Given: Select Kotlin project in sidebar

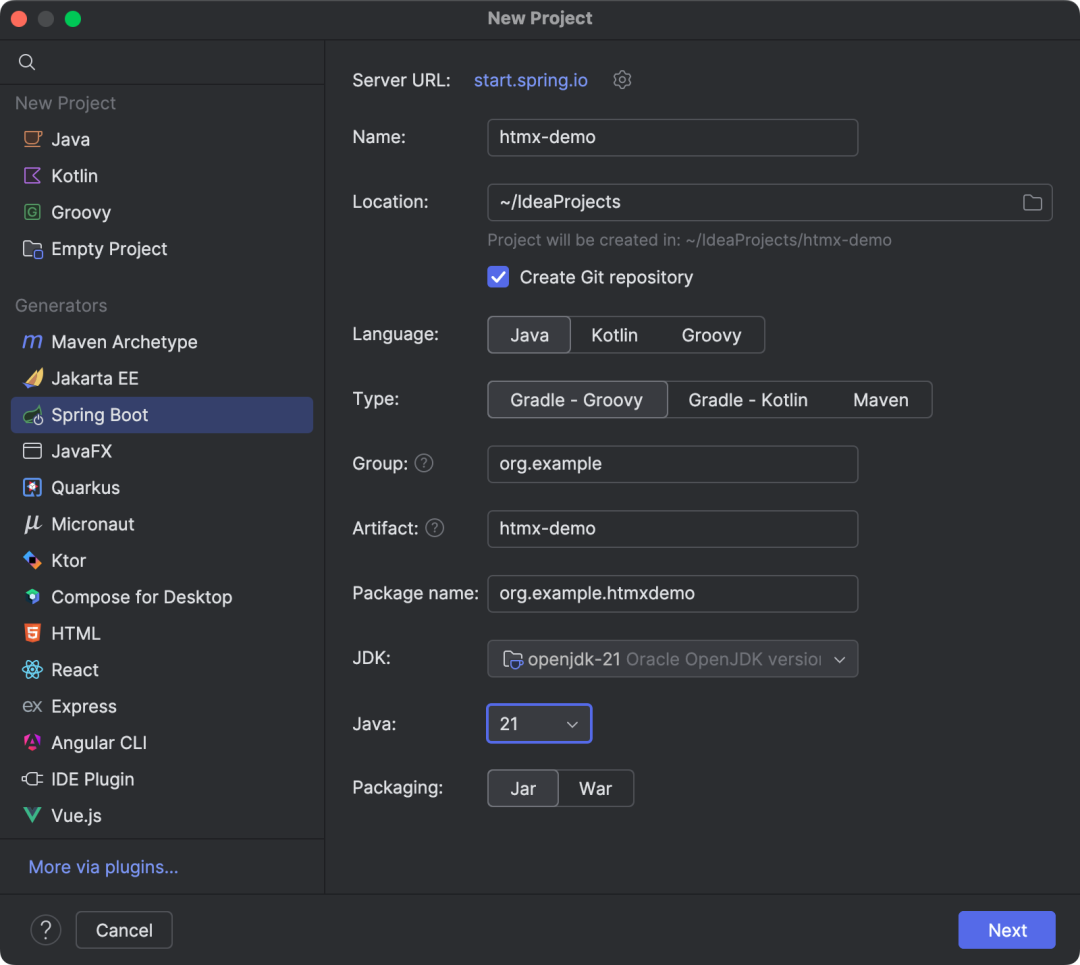Looking at the screenshot, I should (x=162, y=176).
